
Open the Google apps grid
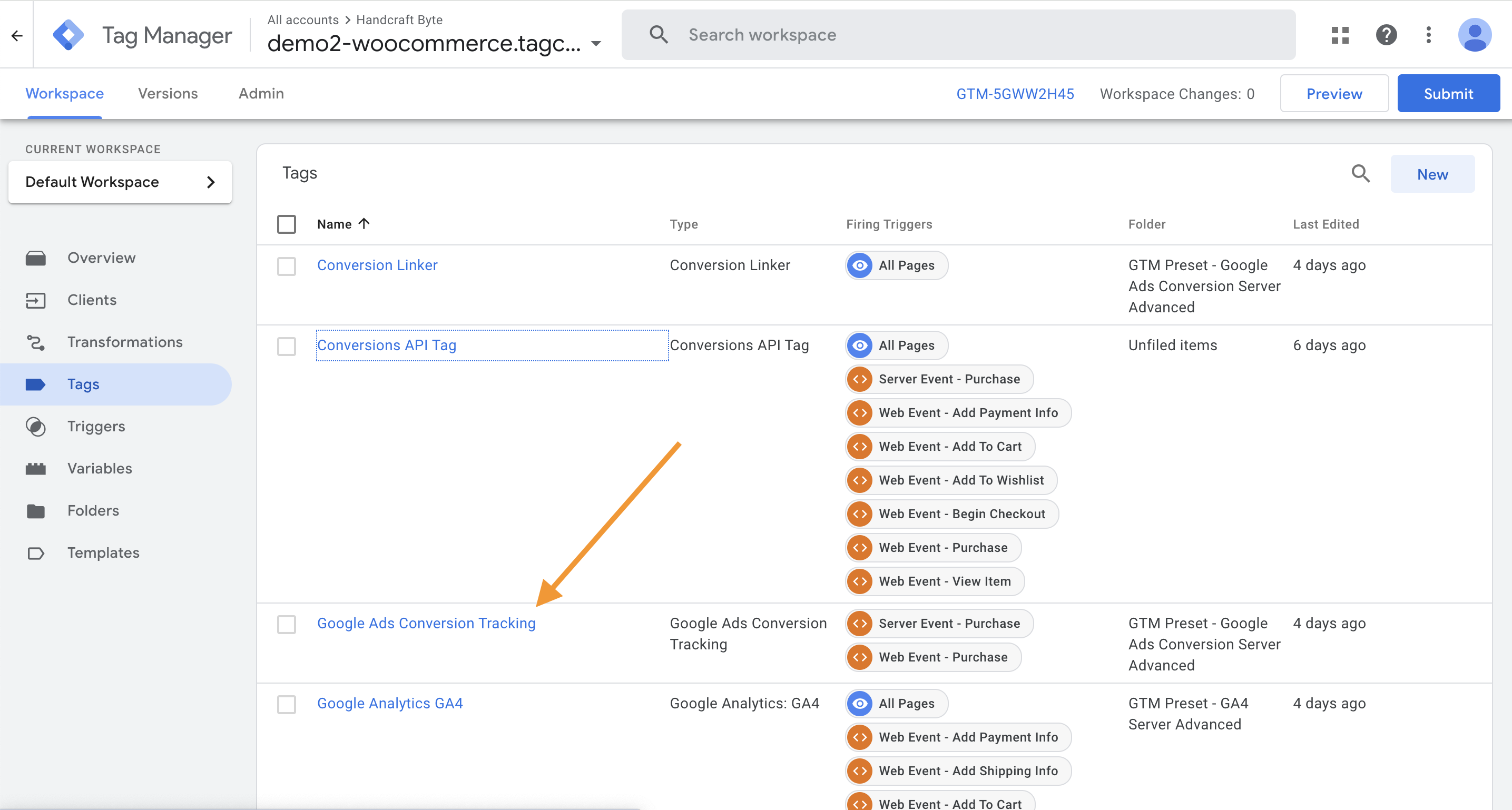click(x=1340, y=35)
